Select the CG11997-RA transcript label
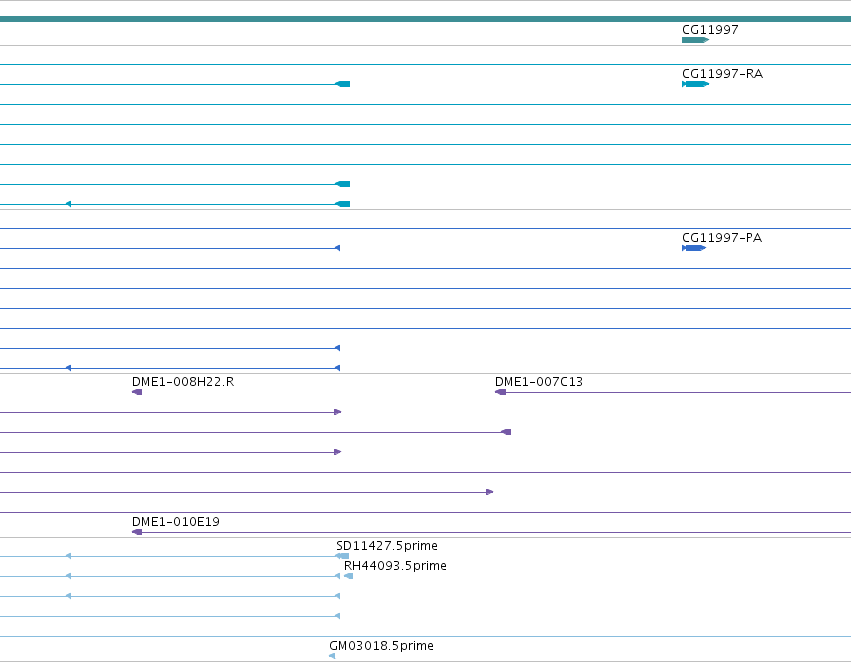This screenshot has height=662, width=851. click(722, 74)
